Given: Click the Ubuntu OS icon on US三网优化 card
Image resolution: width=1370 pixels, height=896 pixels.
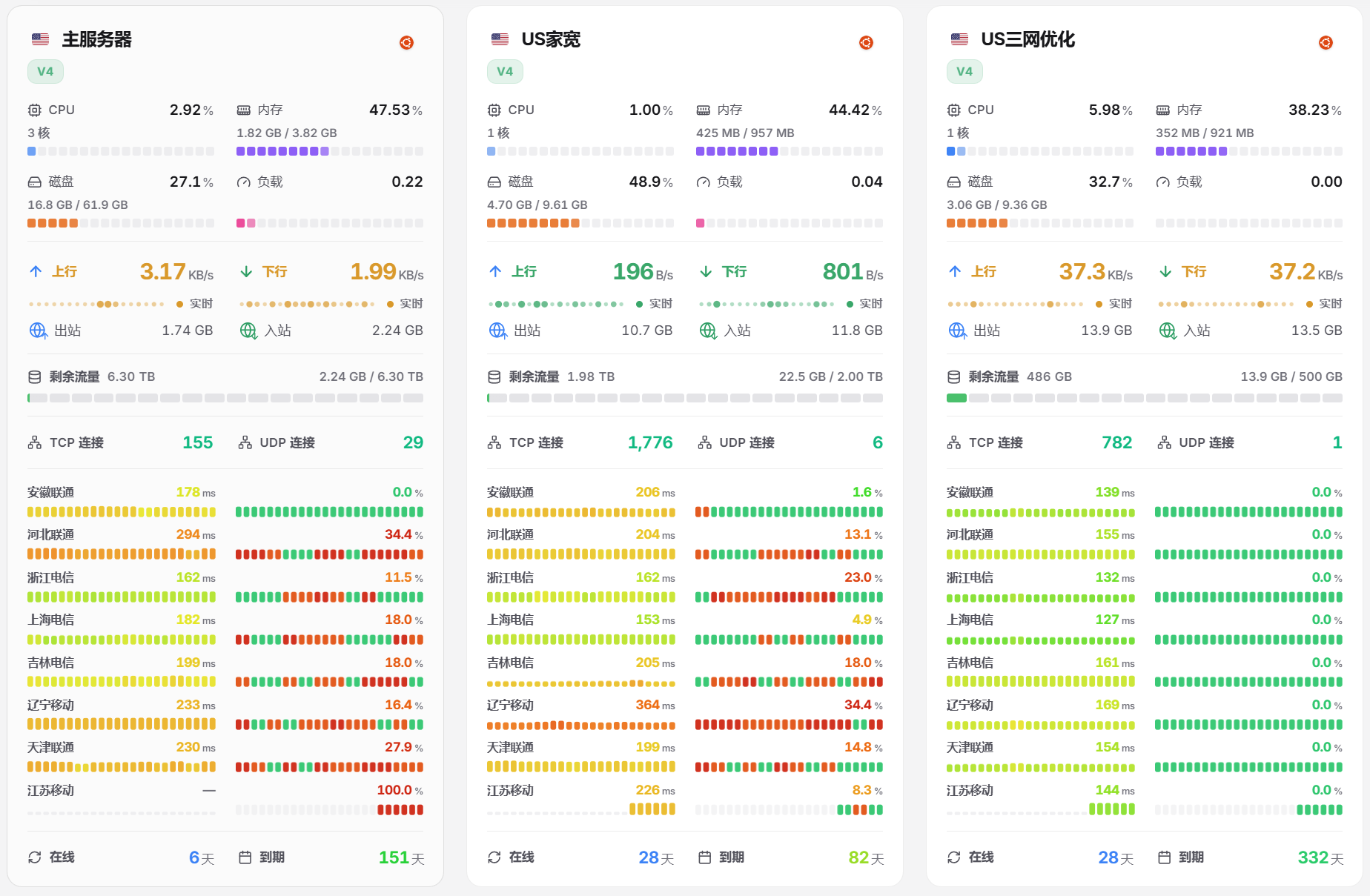Looking at the screenshot, I should coord(1326,42).
